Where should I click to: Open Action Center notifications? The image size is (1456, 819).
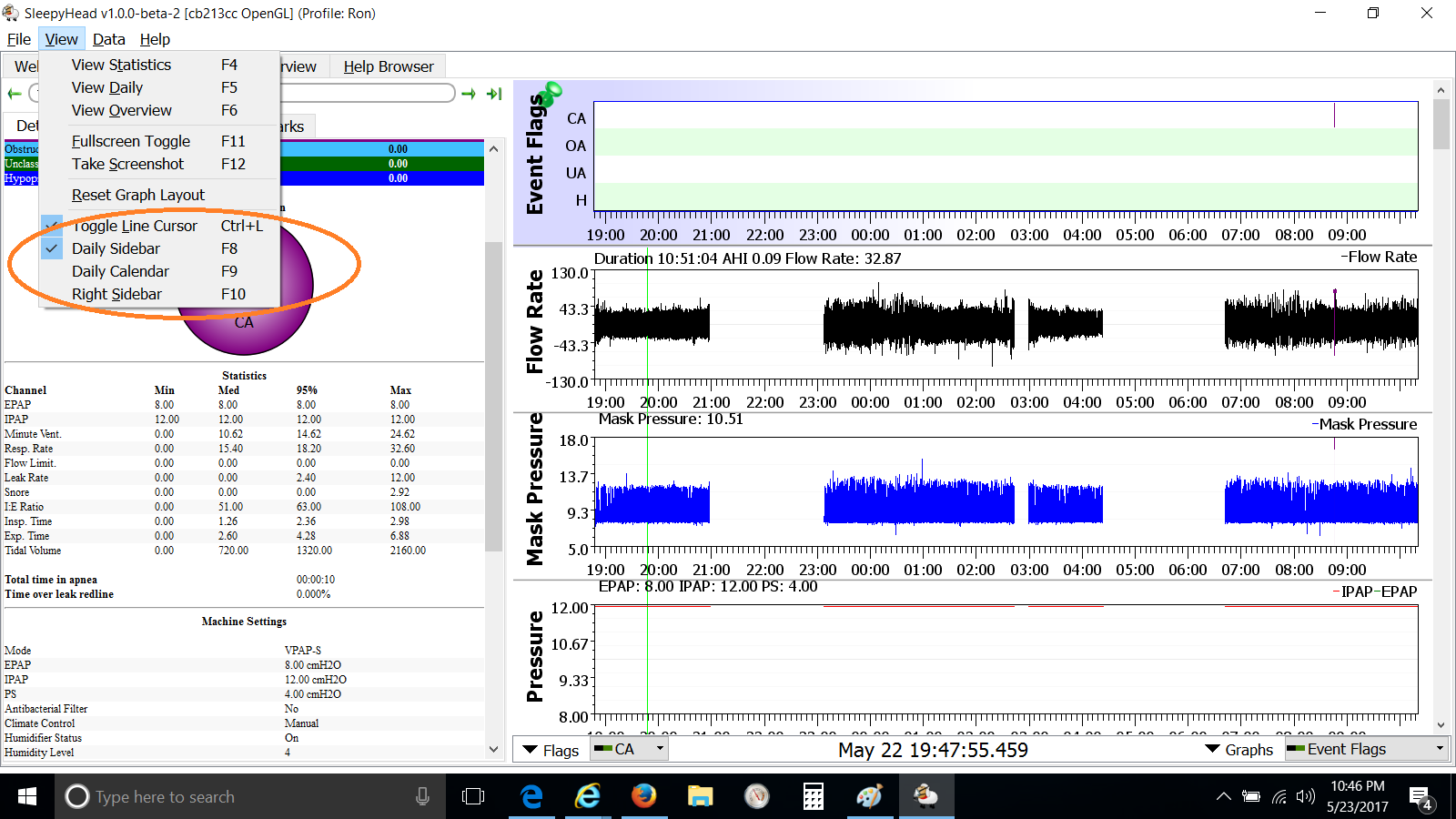click(1421, 798)
